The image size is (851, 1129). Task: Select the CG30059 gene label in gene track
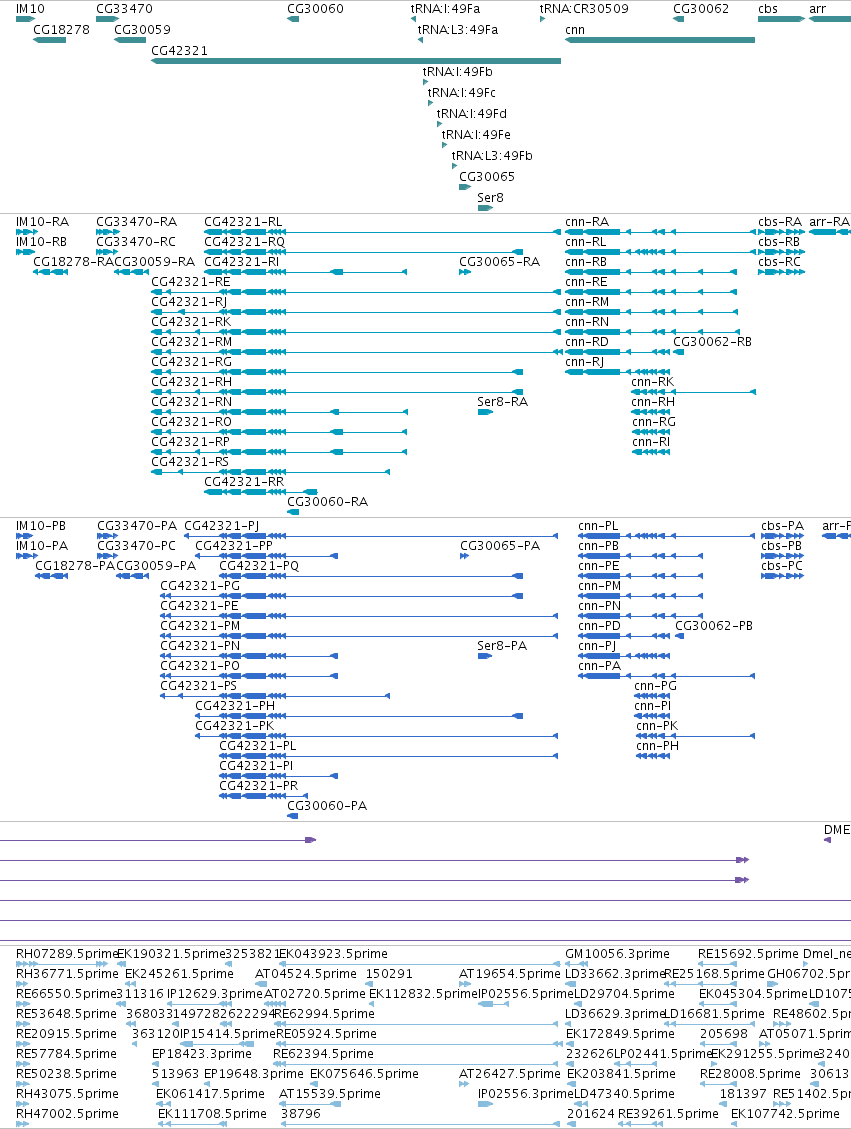click(143, 30)
